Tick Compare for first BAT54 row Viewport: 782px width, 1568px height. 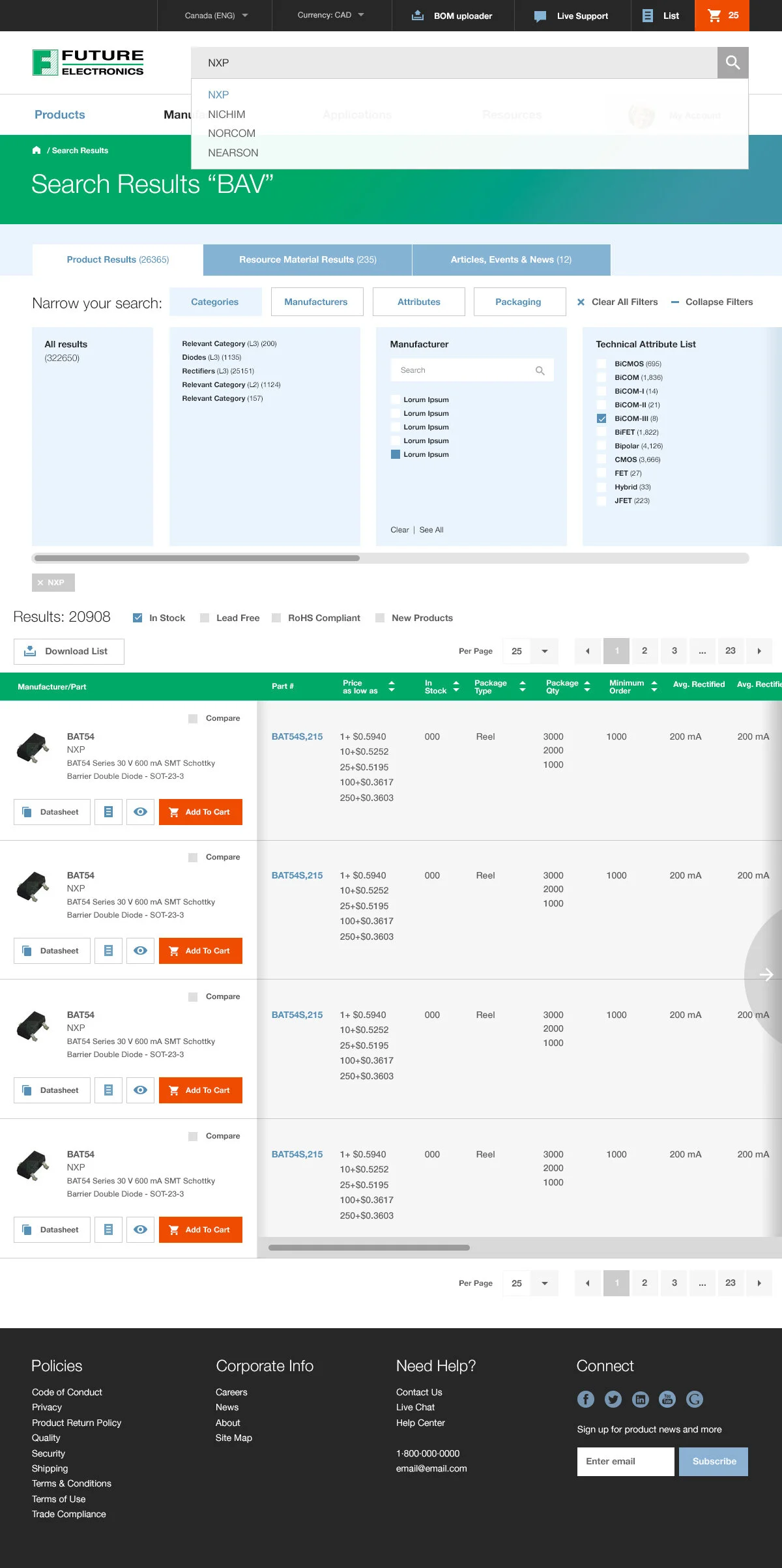(x=193, y=718)
